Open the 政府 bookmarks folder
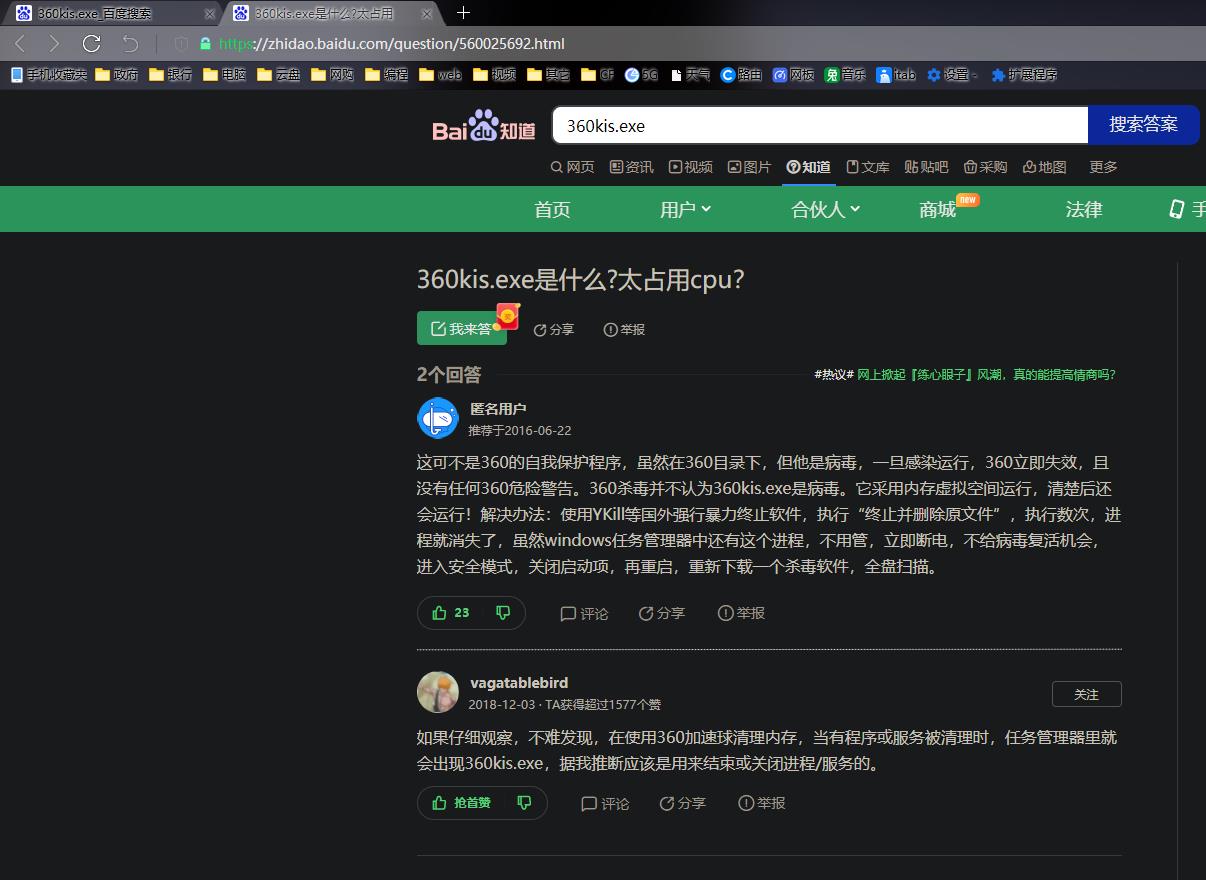Image resolution: width=1206 pixels, height=880 pixels. pos(117,75)
